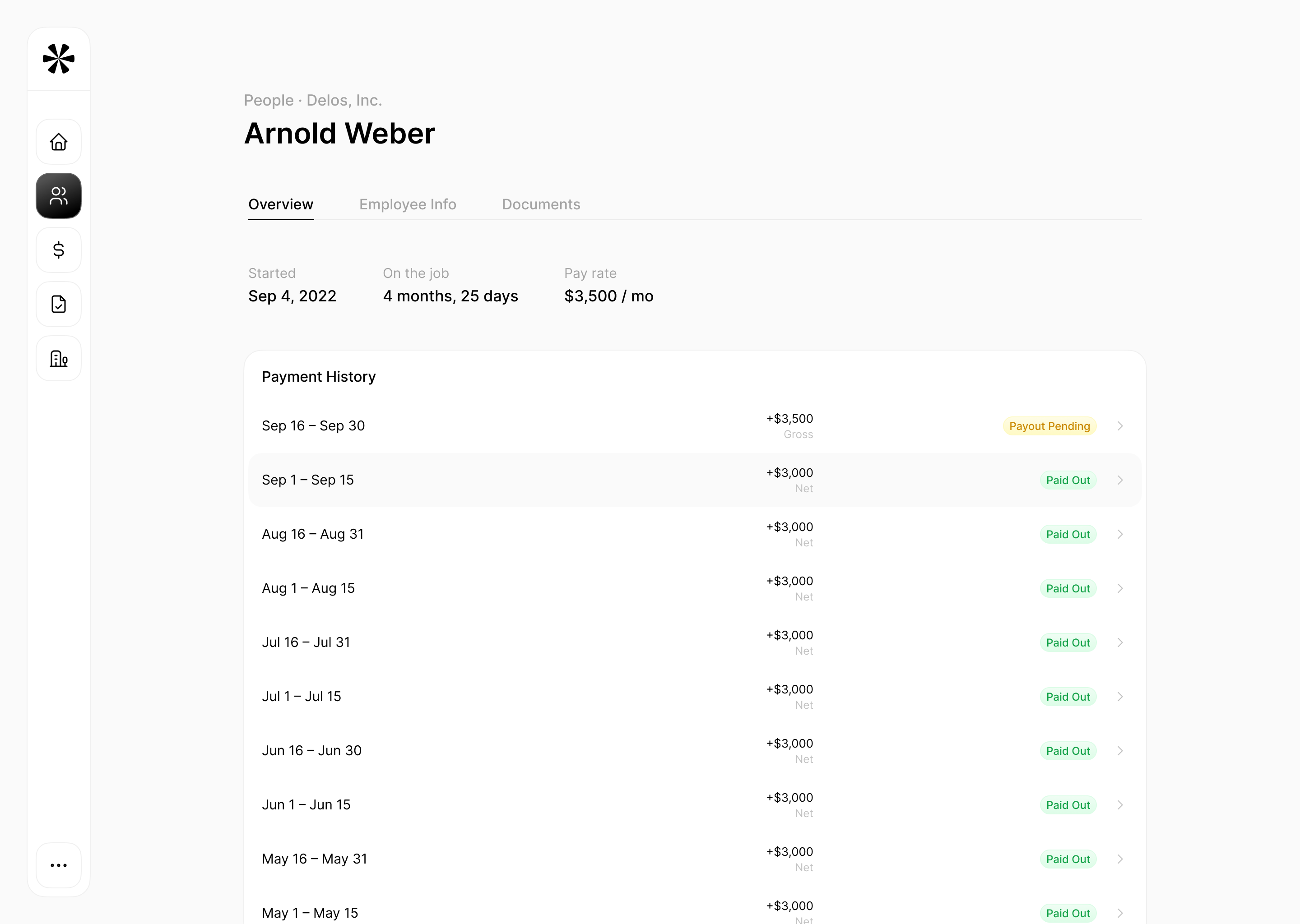The image size is (1300, 924).
Task: Open the ellipsis options at sidebar bottom
Action: pos(59,865)
